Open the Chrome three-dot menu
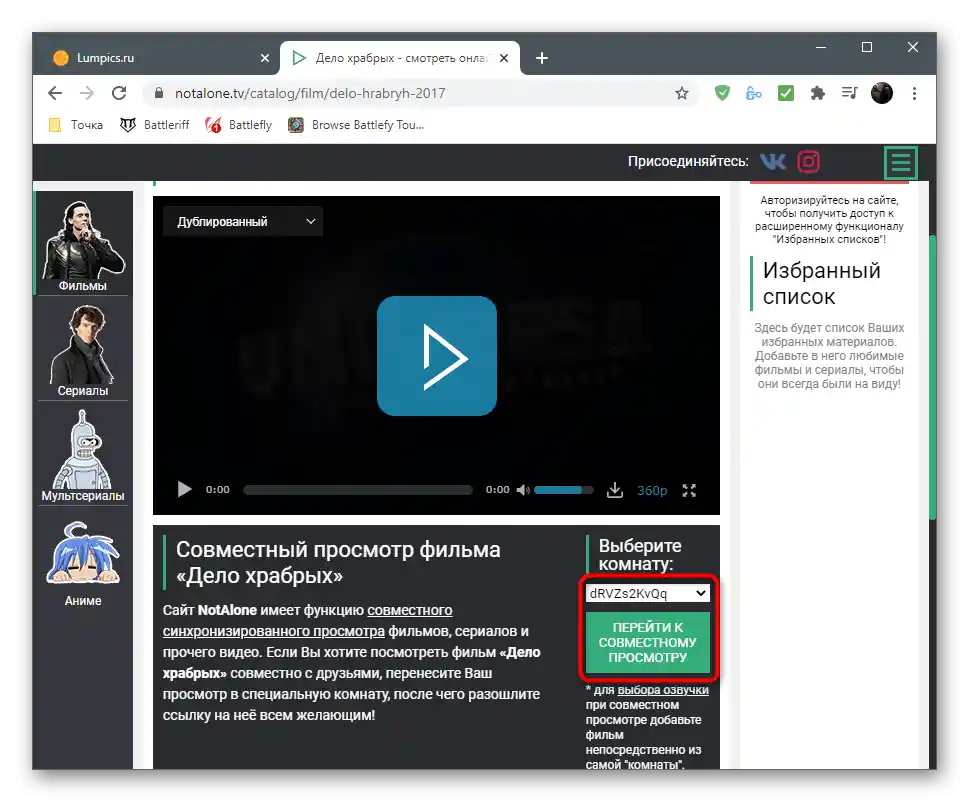 pos(914,93)
